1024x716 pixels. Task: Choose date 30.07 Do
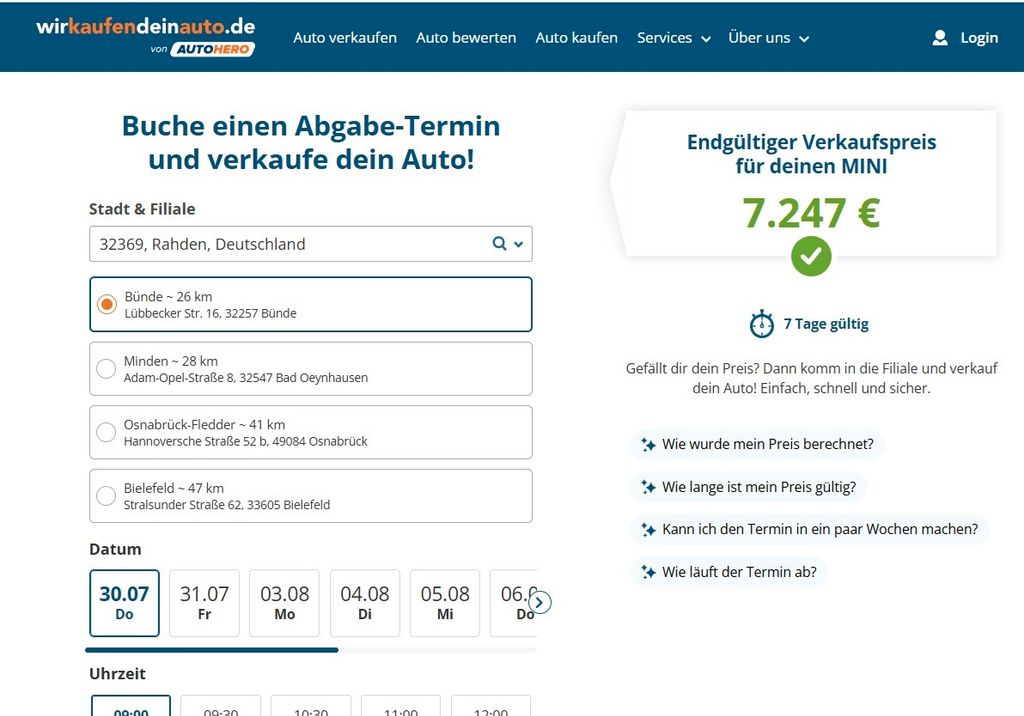124,603
